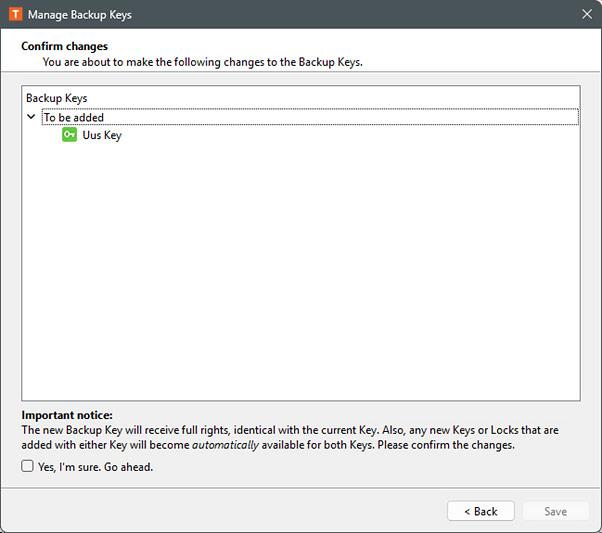This screenshot has height=533, width=602.
Task: Click the green key icon beside Uus Key
Action: point(69,135)
